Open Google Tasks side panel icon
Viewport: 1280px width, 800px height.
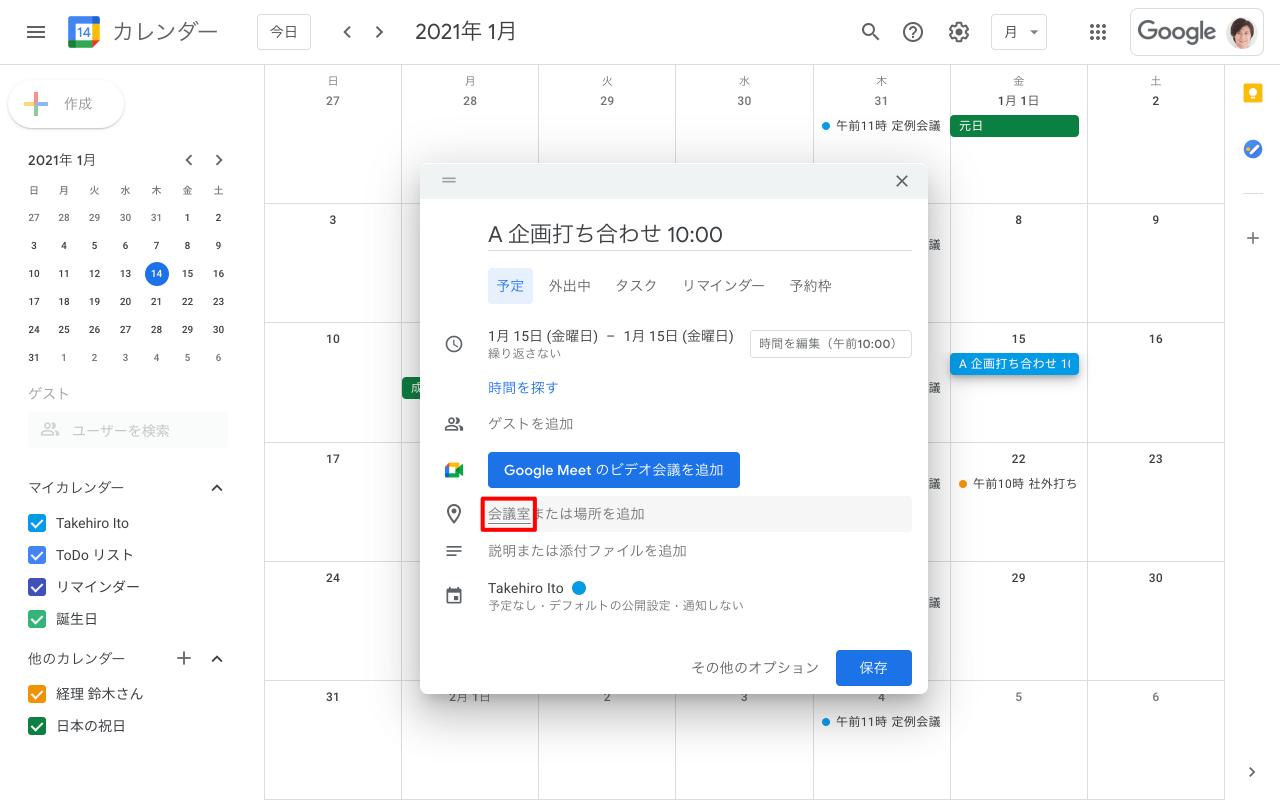point(1252,149)
